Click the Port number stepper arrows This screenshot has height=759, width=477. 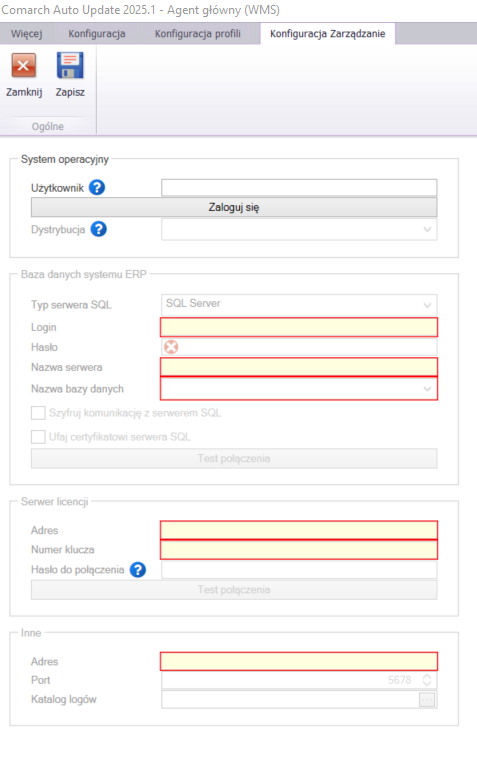tap(427, 680)
